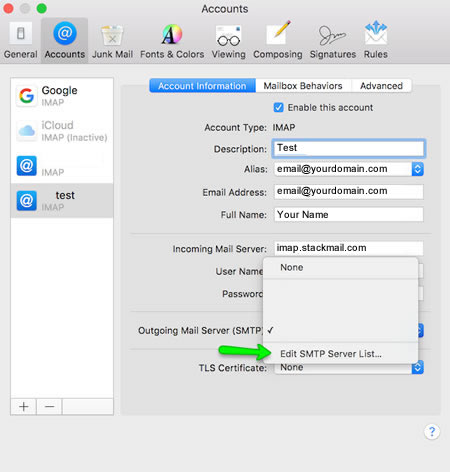
Task: Open the TLS Certificate dropdown
Action: pyautogui.click(x=349, y=367)
